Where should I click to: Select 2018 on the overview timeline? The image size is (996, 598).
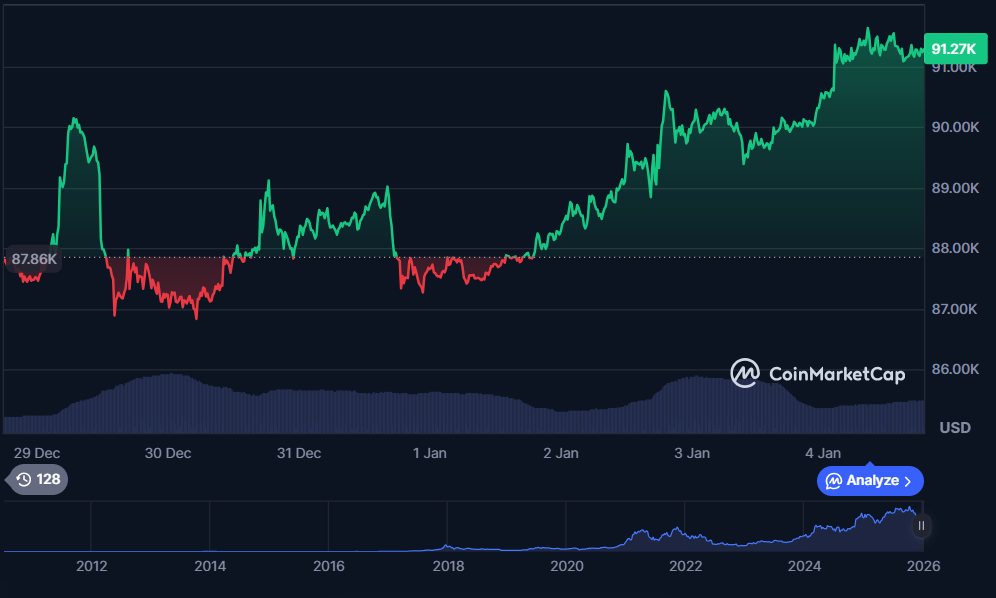coord(448,566)
